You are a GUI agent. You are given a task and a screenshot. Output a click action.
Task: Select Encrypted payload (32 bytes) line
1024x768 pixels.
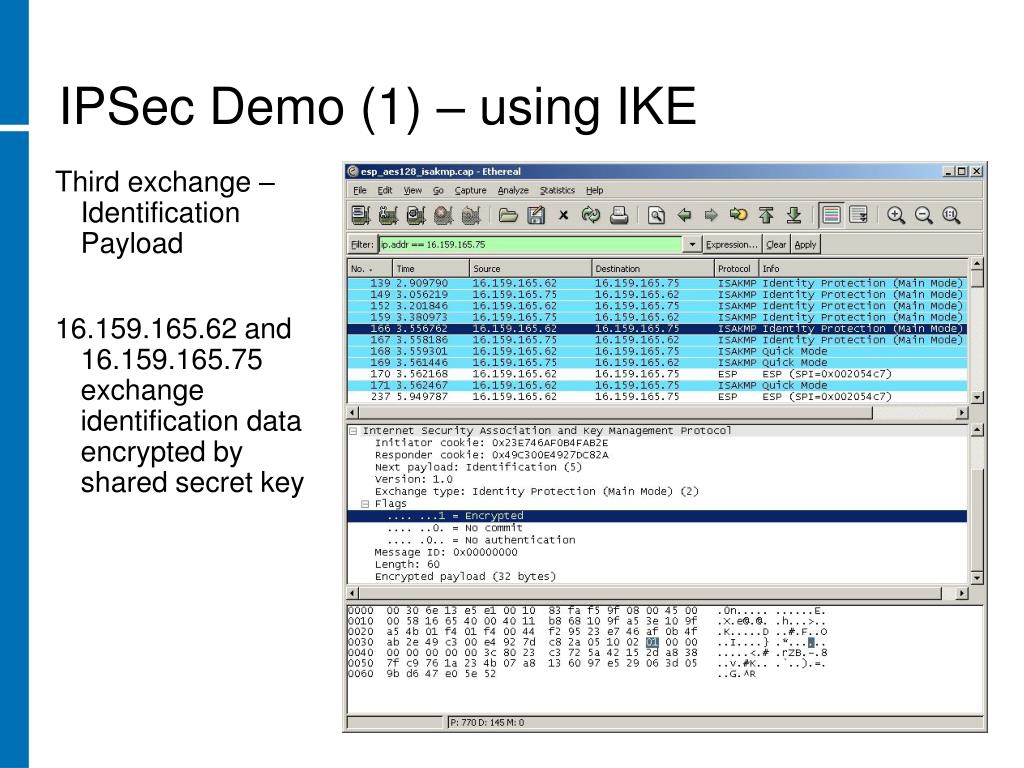tap(465, 577)
